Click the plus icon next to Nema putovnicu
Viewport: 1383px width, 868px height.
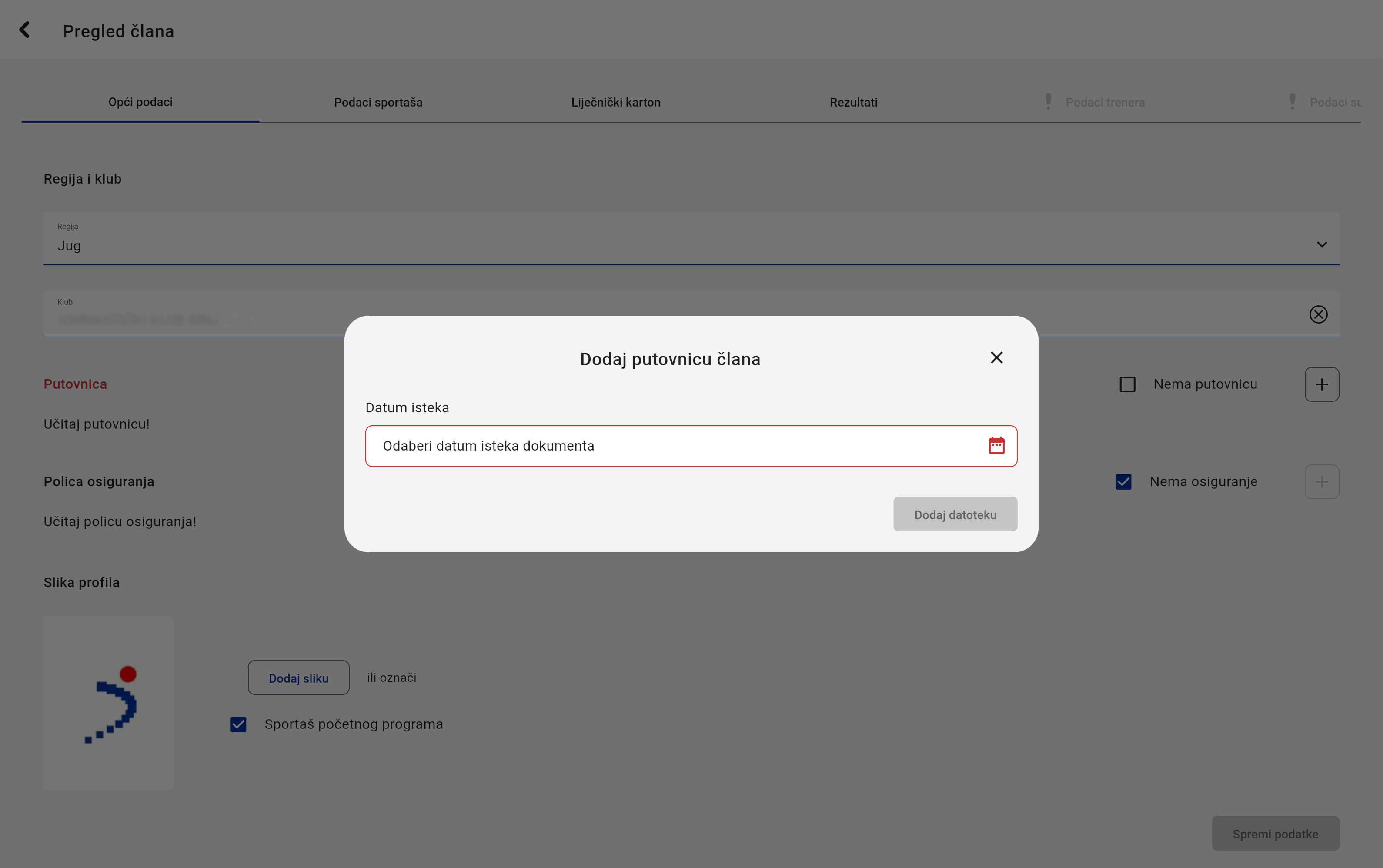point(1322,384)
